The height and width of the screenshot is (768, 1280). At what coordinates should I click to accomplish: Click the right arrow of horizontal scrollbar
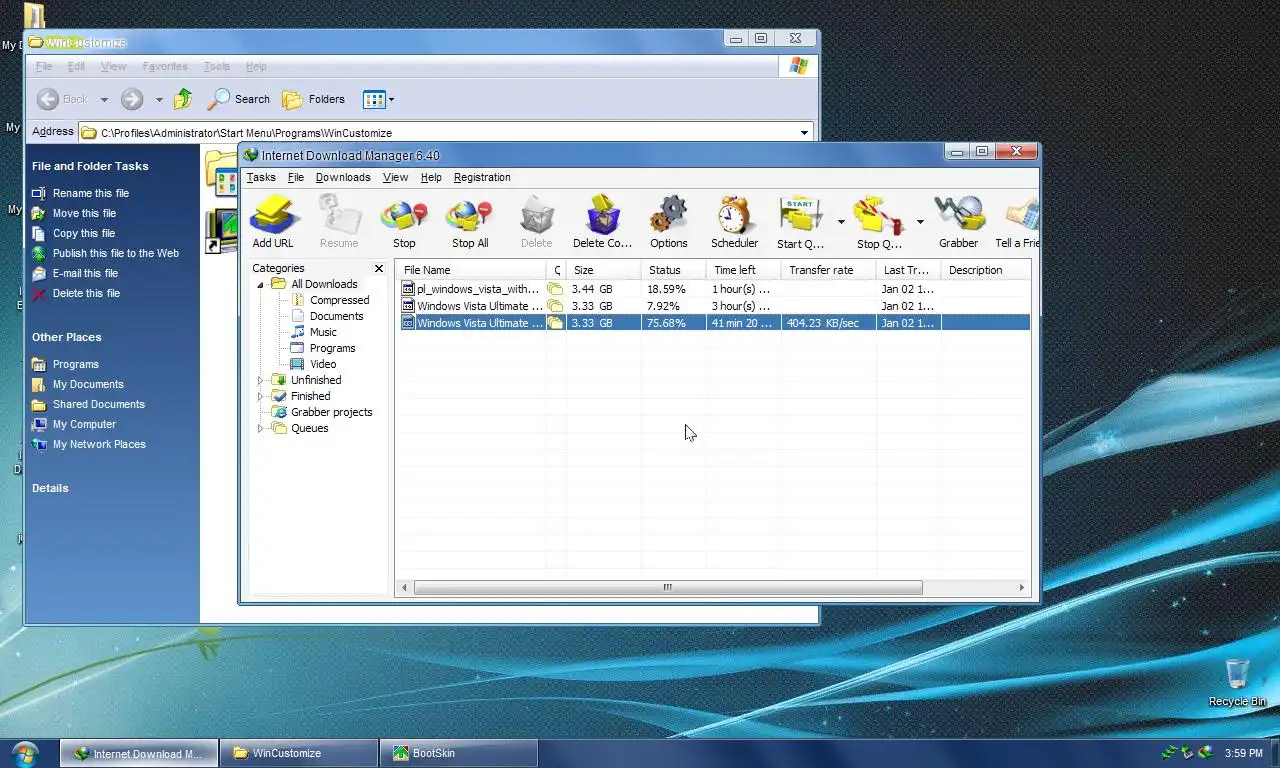[x=1022, y=588]
